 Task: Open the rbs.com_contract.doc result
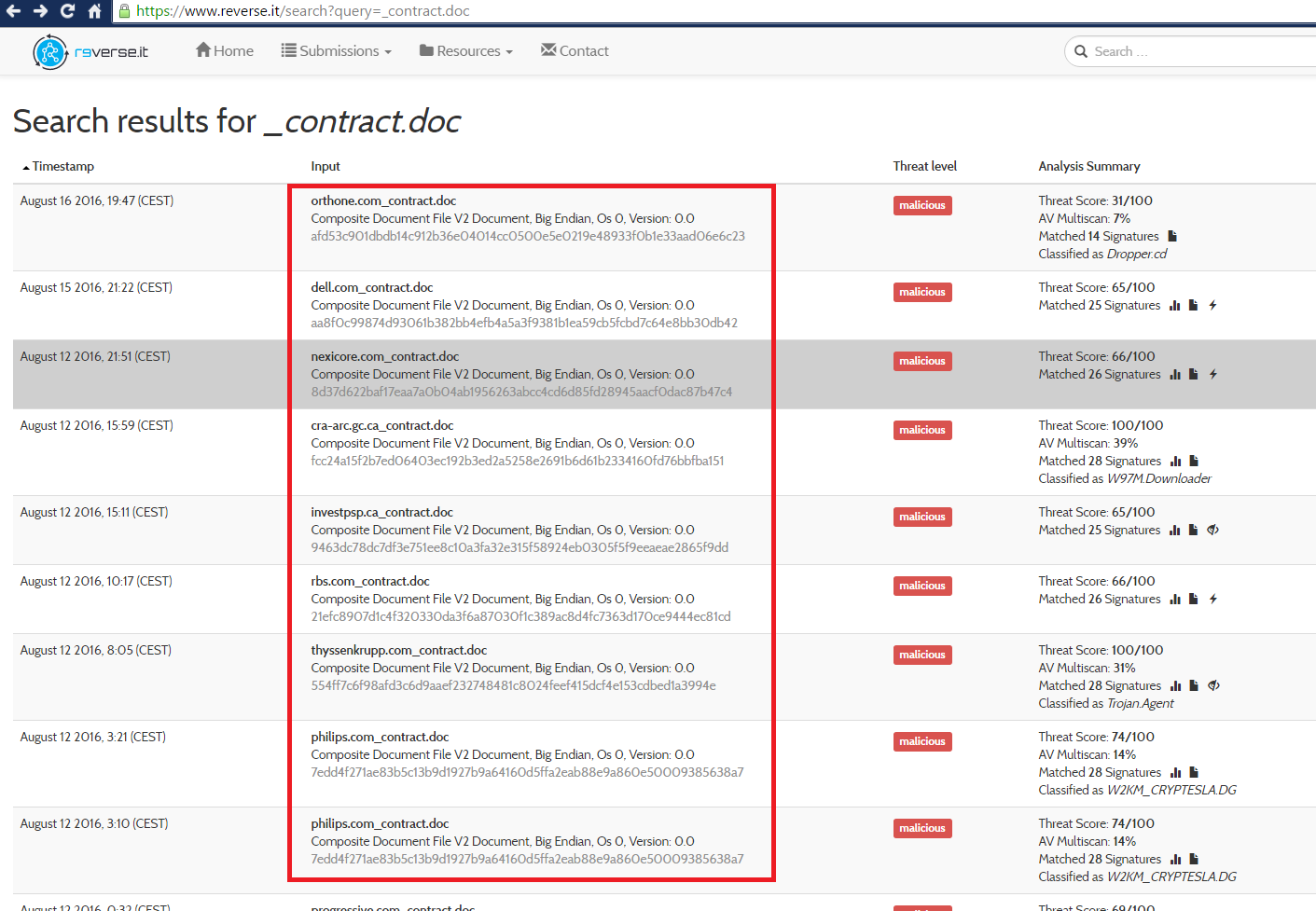coord(370,581)
